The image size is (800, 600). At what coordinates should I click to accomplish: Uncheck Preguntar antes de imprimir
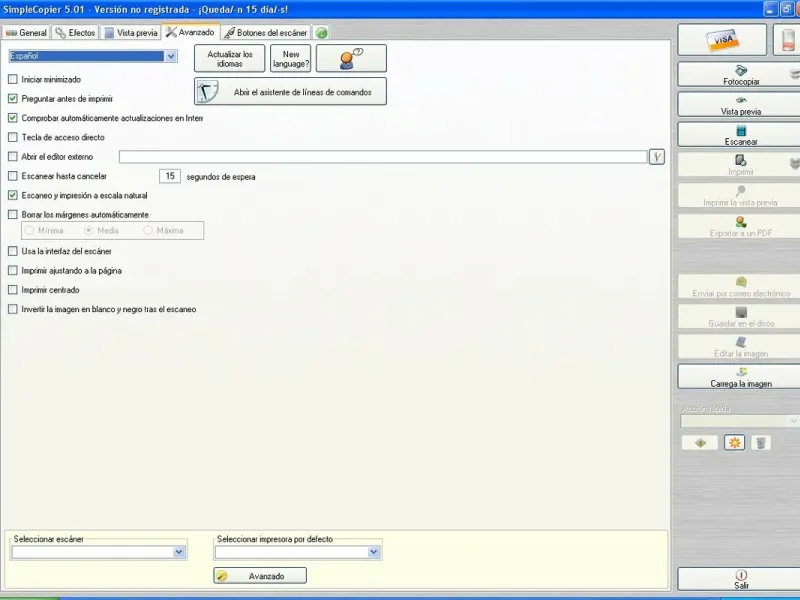[13, 98]
